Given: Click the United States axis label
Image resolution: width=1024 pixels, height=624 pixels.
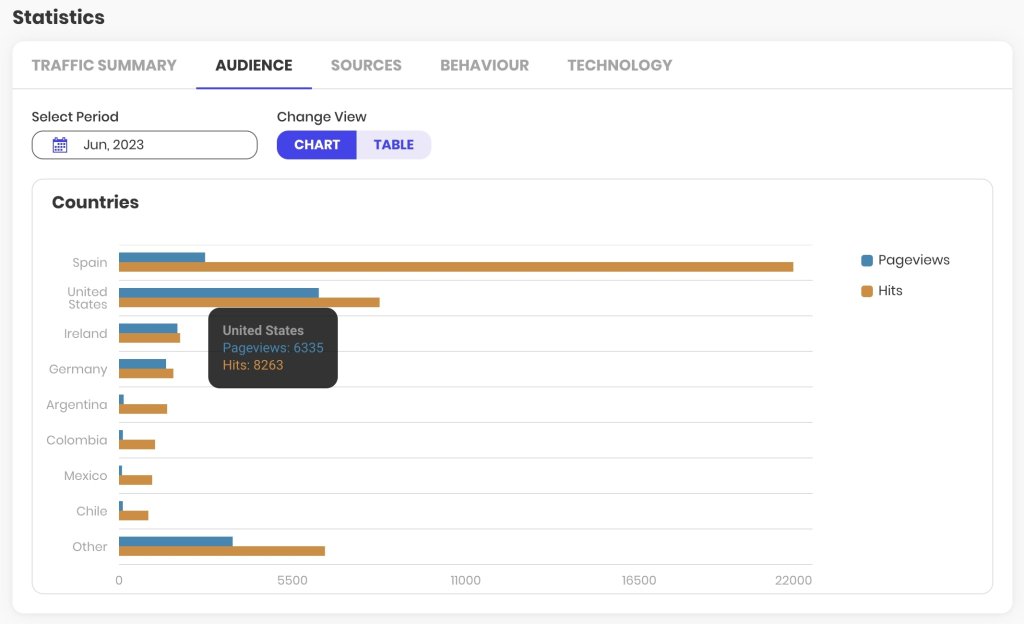Looking at the screenshot, I should point(88,298).
